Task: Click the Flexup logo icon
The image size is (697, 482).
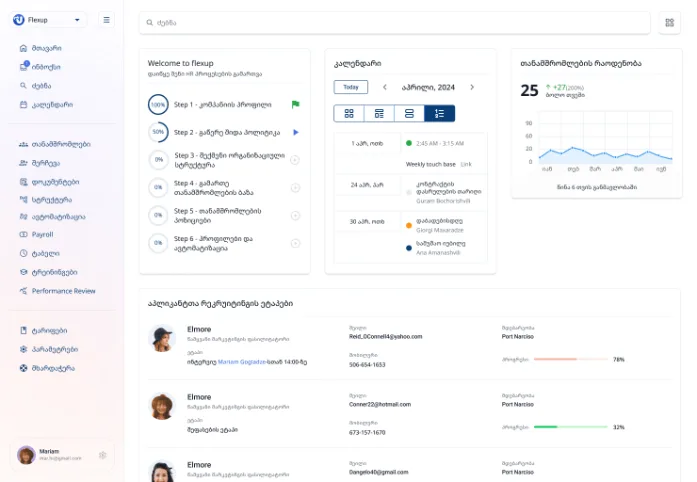Action: (19, 20)
